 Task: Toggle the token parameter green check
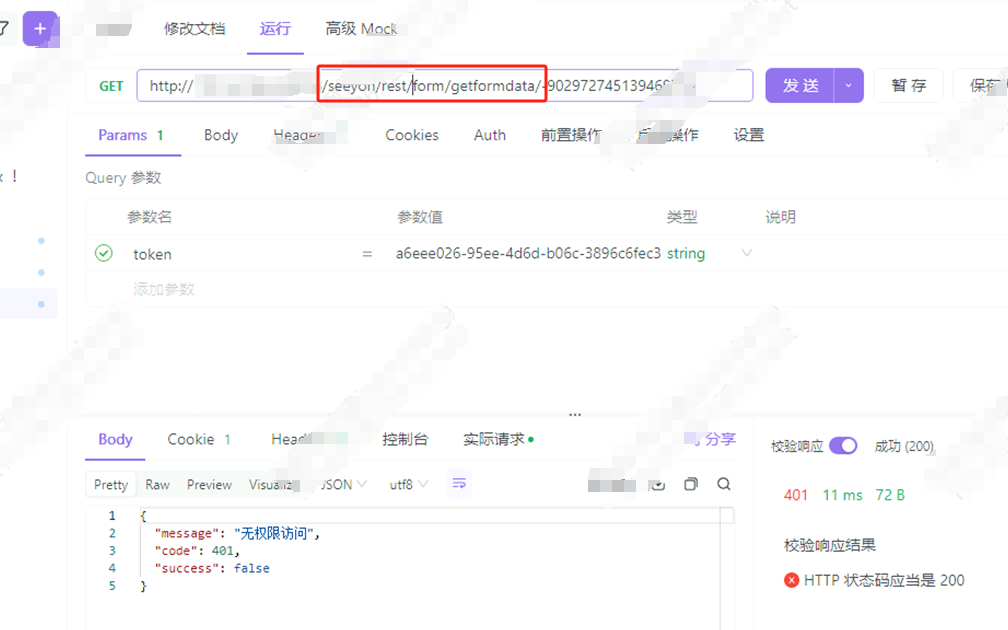(x=104, y=253)
